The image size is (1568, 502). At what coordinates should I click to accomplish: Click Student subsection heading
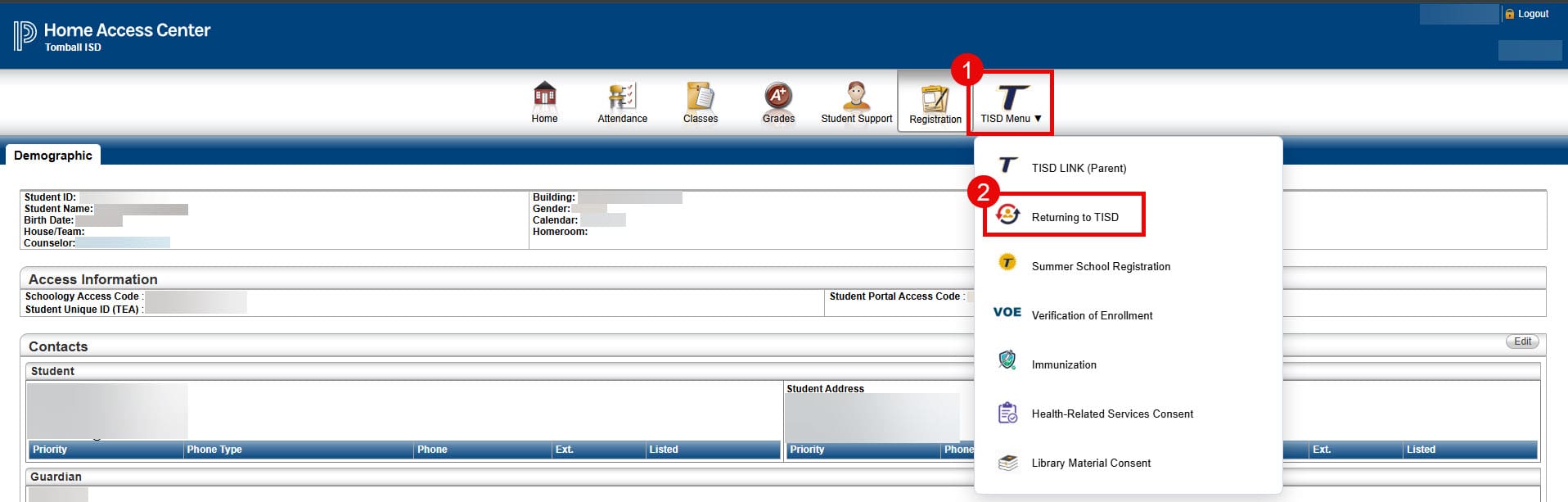(x=52, y=371)
